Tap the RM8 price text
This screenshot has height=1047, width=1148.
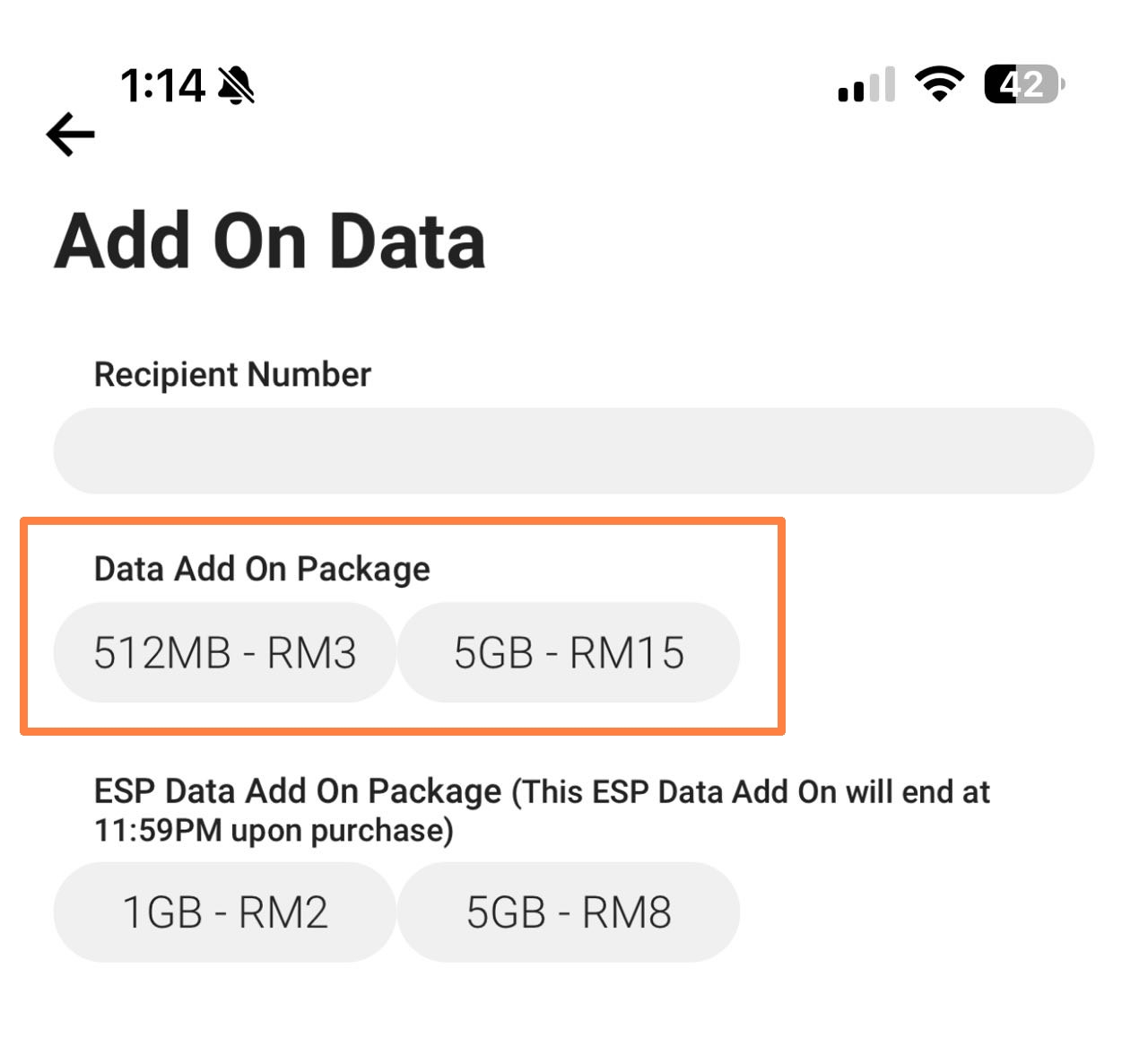click(x=627, y=913)
